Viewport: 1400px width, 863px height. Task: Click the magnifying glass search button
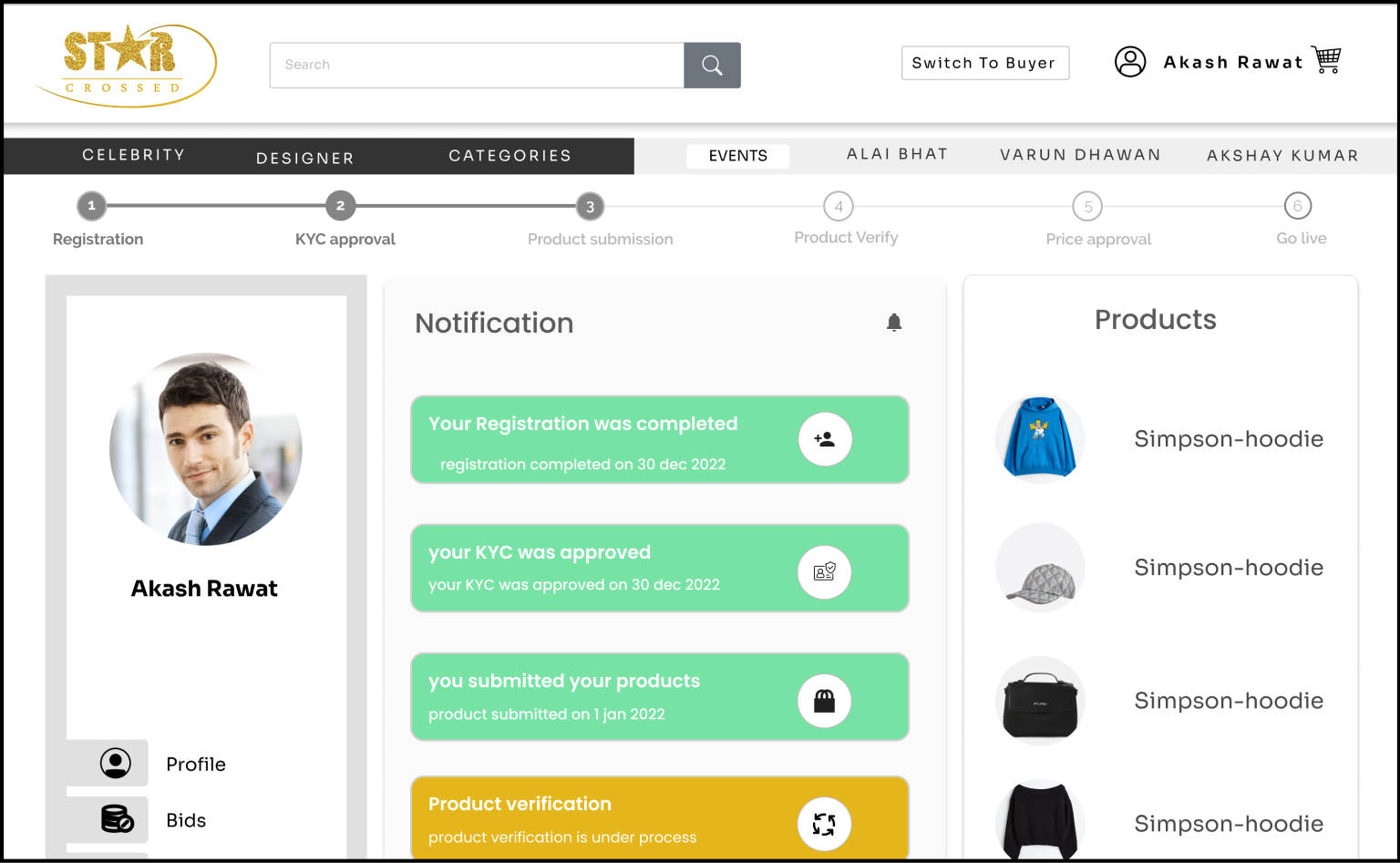click(712, 66)
